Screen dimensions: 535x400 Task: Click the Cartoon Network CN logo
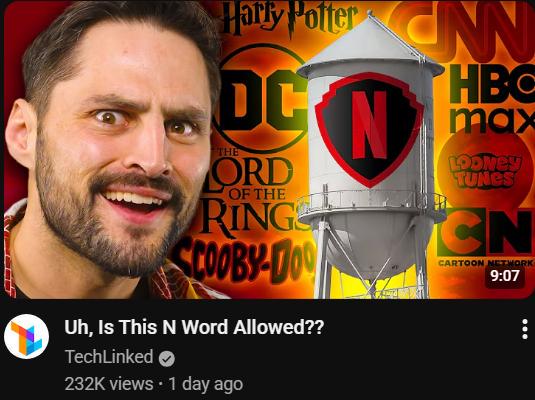486,237
